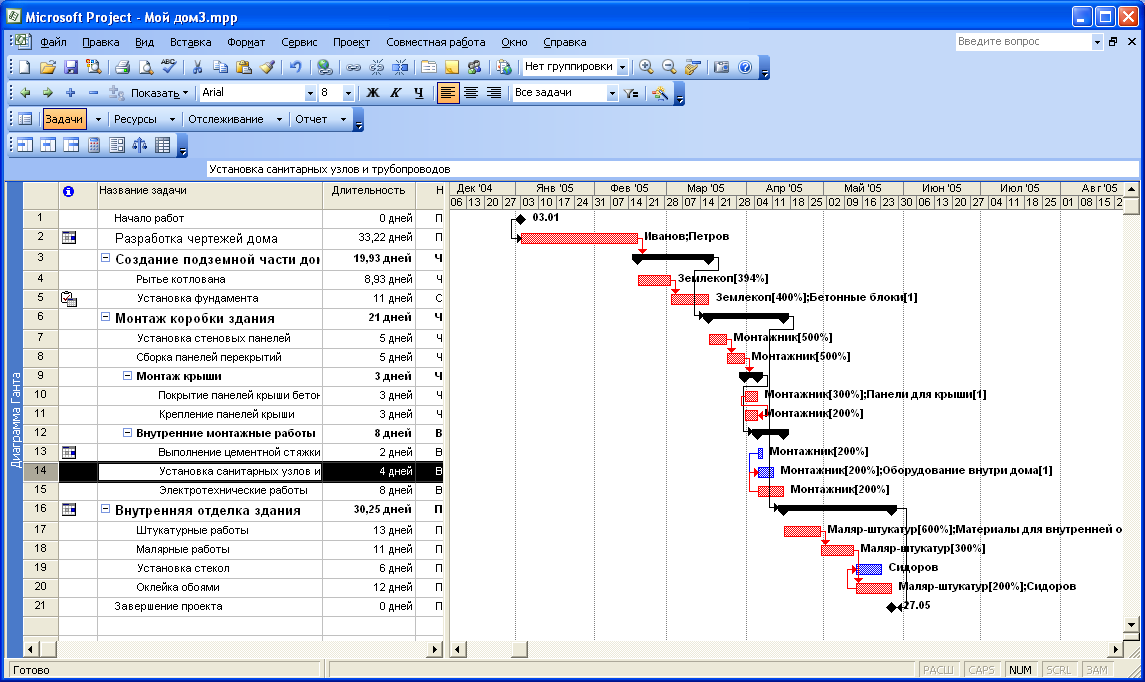Click the Ресурсы Project Guide button
The width and height of the screenshot is (1145, 682).
(x=135, y=119)
